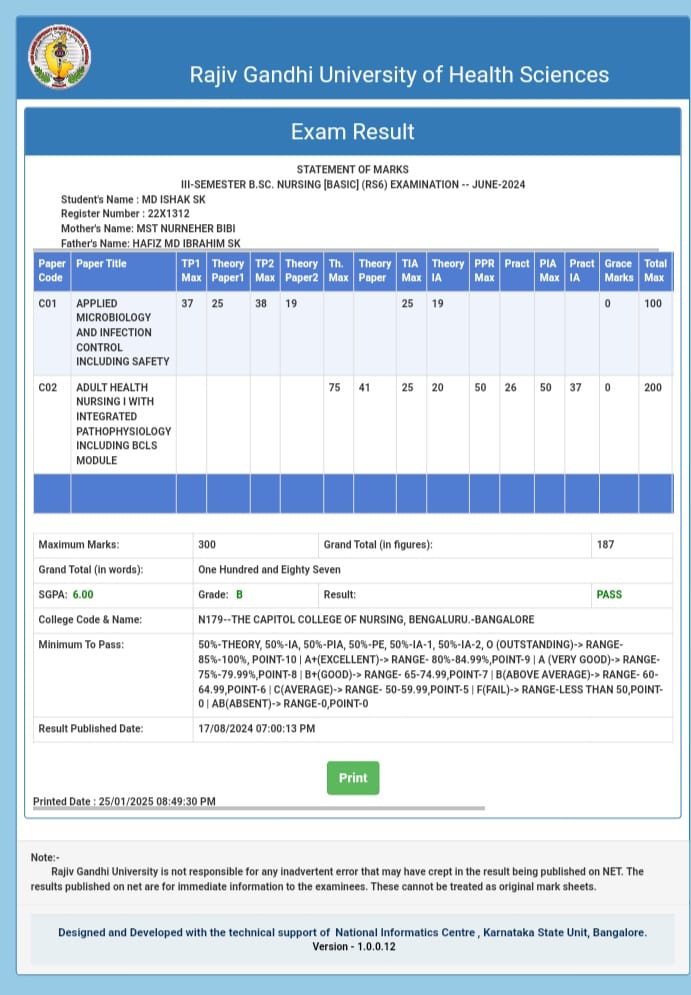Click the Theory Paper1 column header

[228, 270]
